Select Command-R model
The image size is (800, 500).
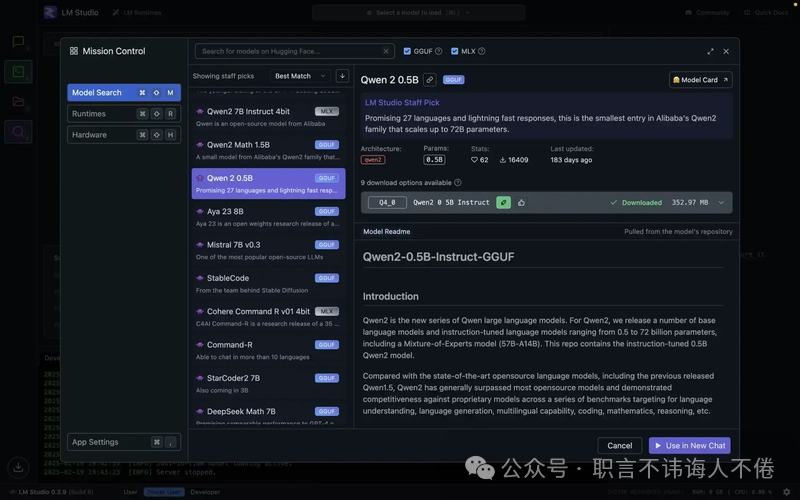(x=268, y=350)
